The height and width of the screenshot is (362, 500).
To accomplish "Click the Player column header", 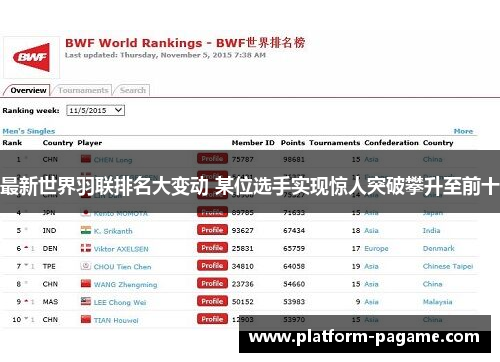I will pos(90,143).
